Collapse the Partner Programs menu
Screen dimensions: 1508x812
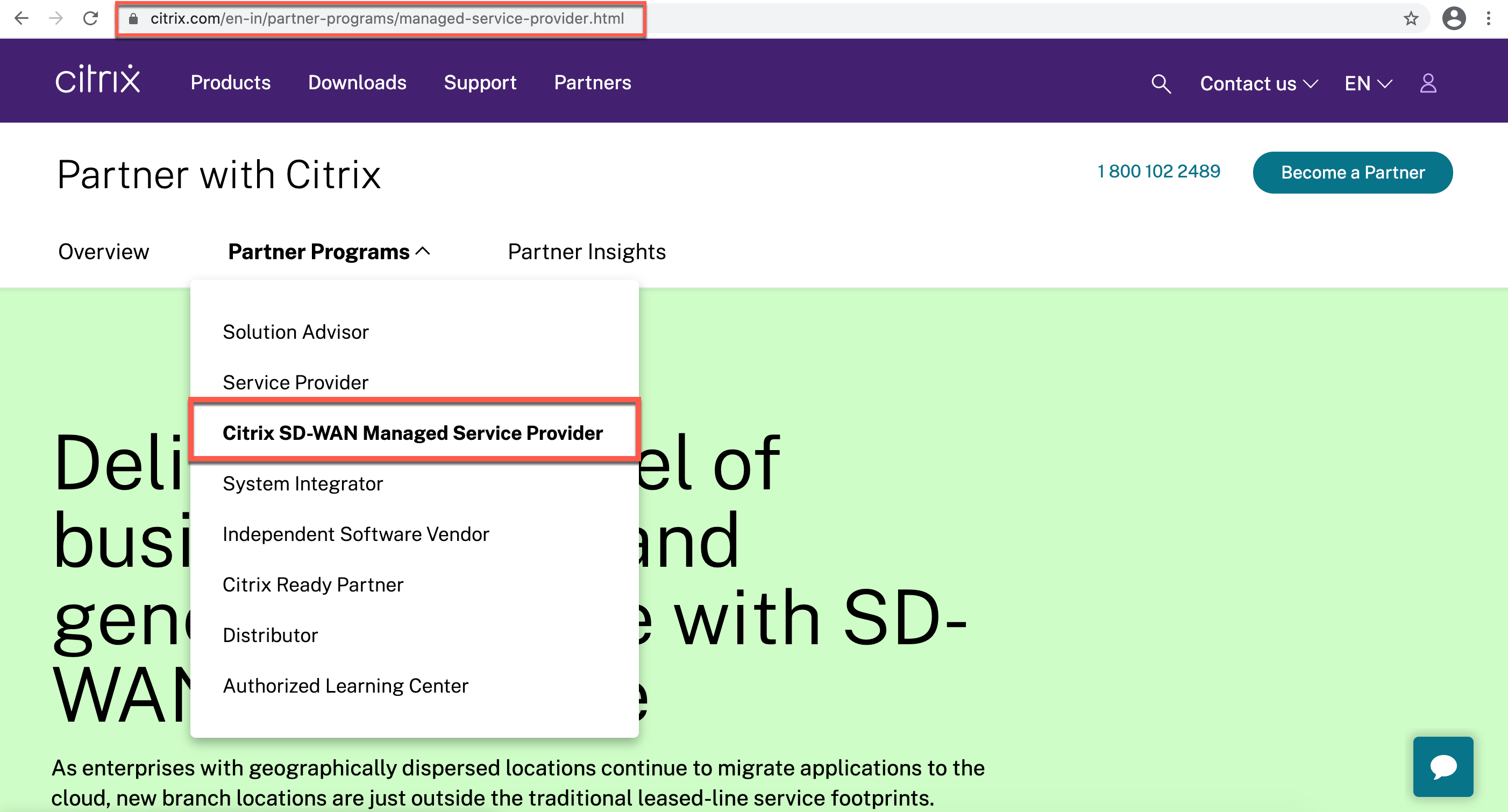[x=329, y=252]
